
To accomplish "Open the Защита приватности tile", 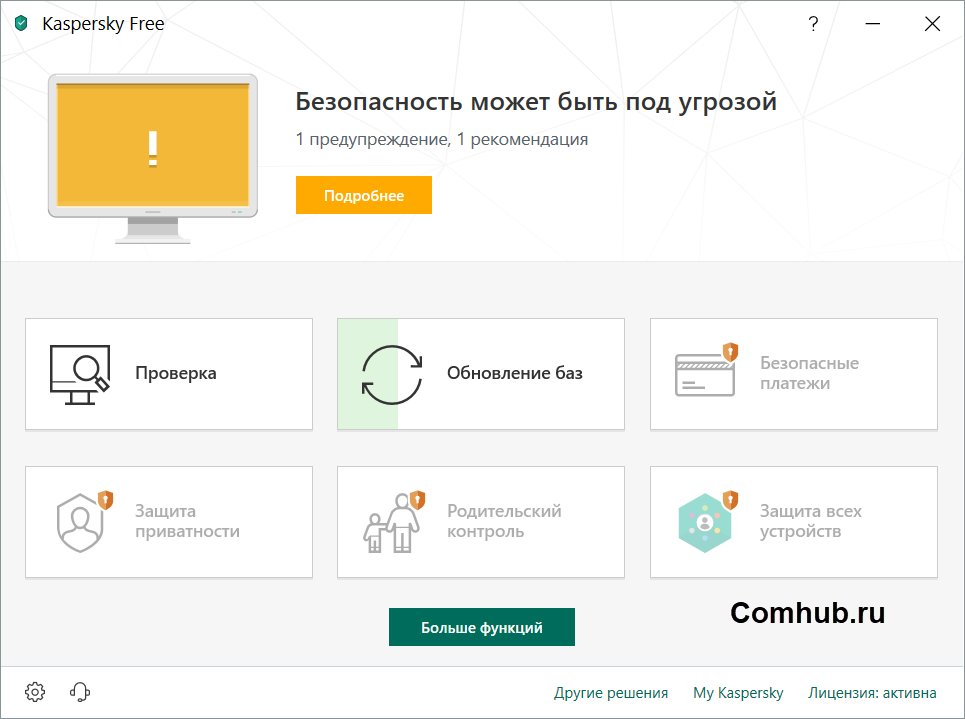I will [x=169, y=521].
